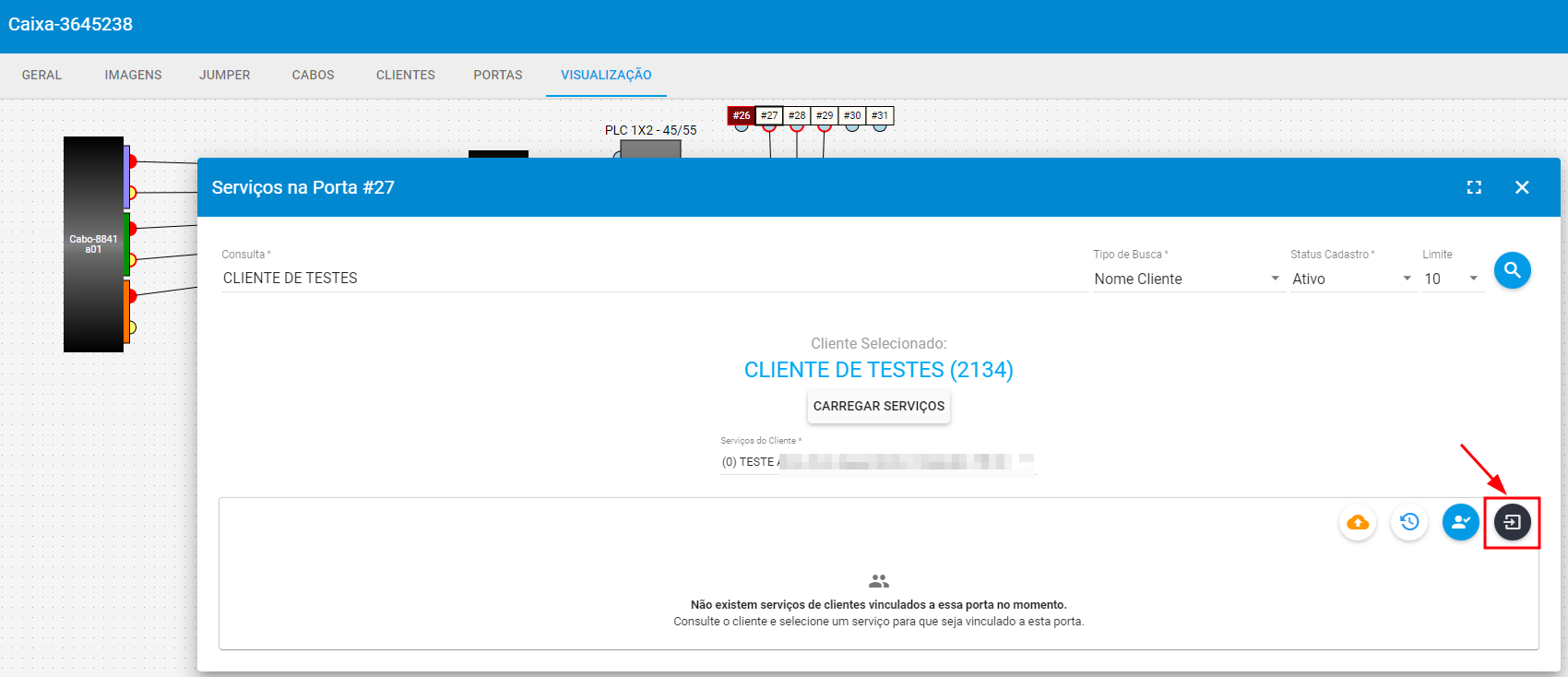Select port label #27

[769, 115]
